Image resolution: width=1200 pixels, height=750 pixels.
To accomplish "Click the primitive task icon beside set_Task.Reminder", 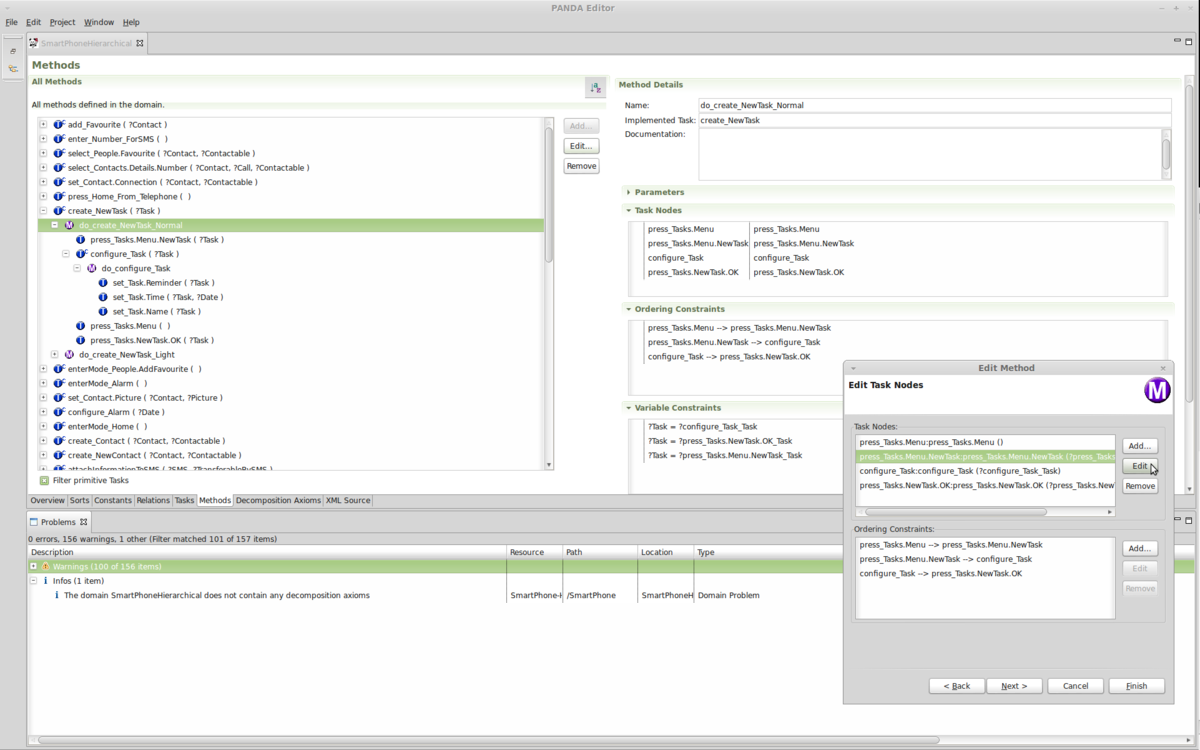I will coord(103,283).
